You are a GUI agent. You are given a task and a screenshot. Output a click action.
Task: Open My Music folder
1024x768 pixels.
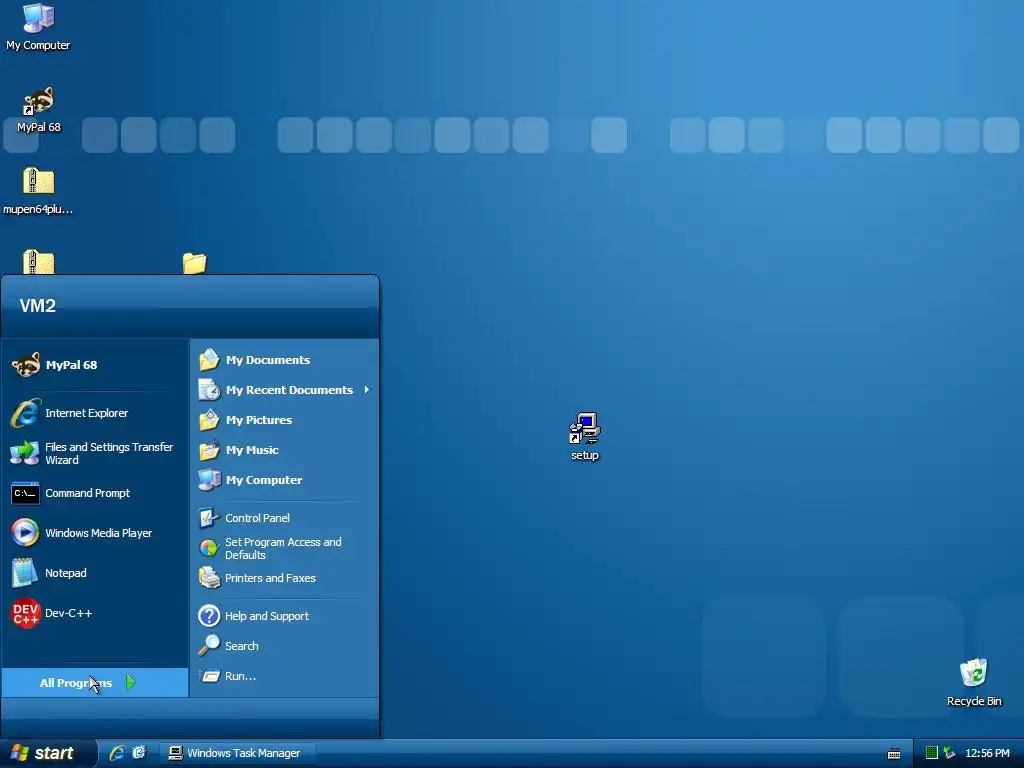pyautogui.click(x=285, y=450)
